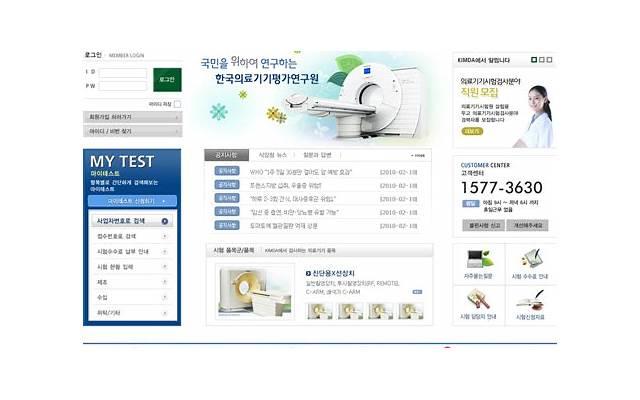Click the green 로그인 button
Screen dimensions: 640x400
[167, 80]
